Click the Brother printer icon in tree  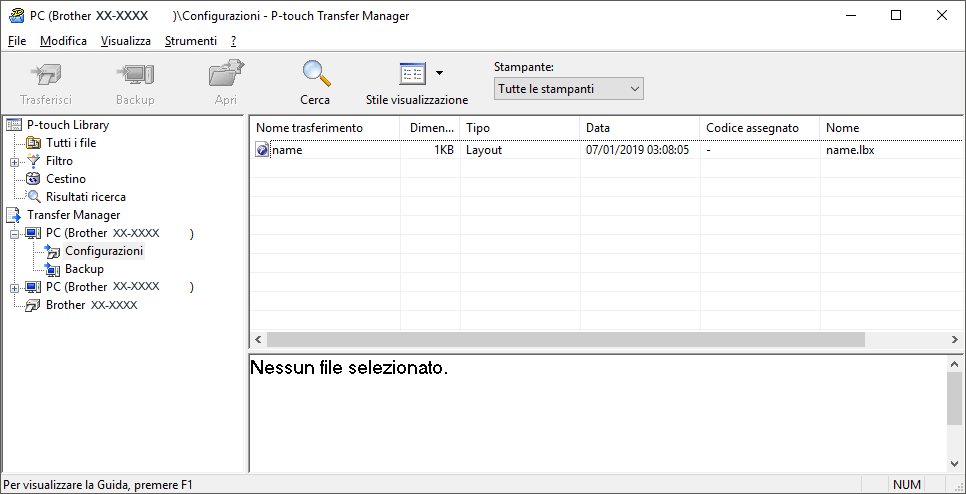tap(34, 305)
